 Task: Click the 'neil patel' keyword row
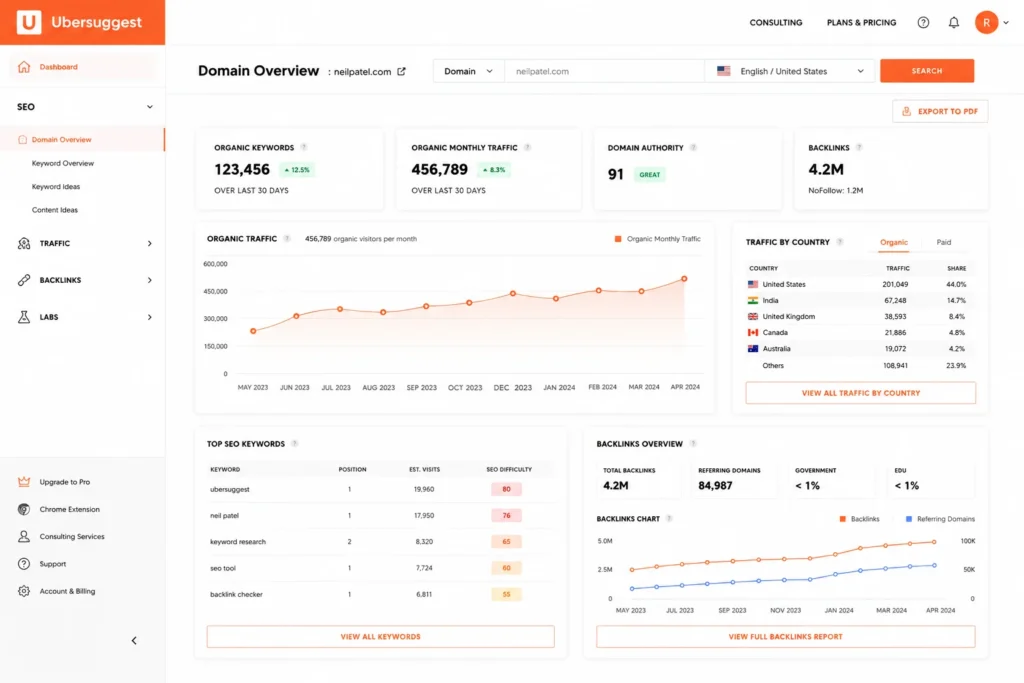point(380,516)
